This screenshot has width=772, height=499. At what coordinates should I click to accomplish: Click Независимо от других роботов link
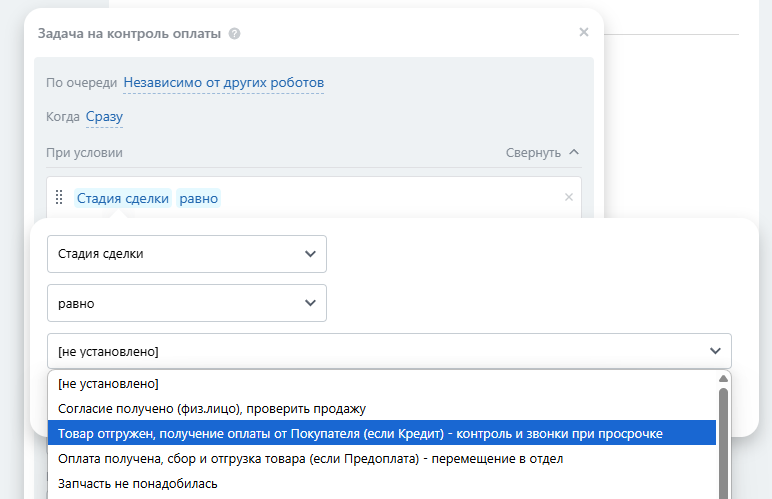[223, 82]
